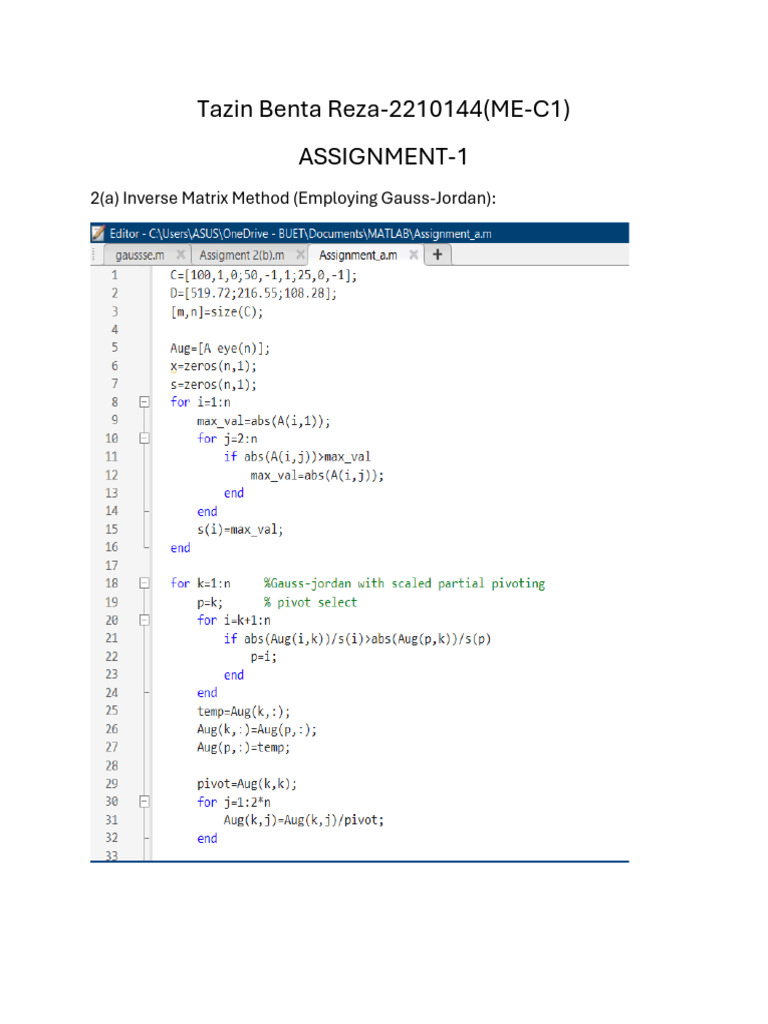Click line number 29 in the gutter
This screenshot has height=1024, width=768.
tap(112, 784)
